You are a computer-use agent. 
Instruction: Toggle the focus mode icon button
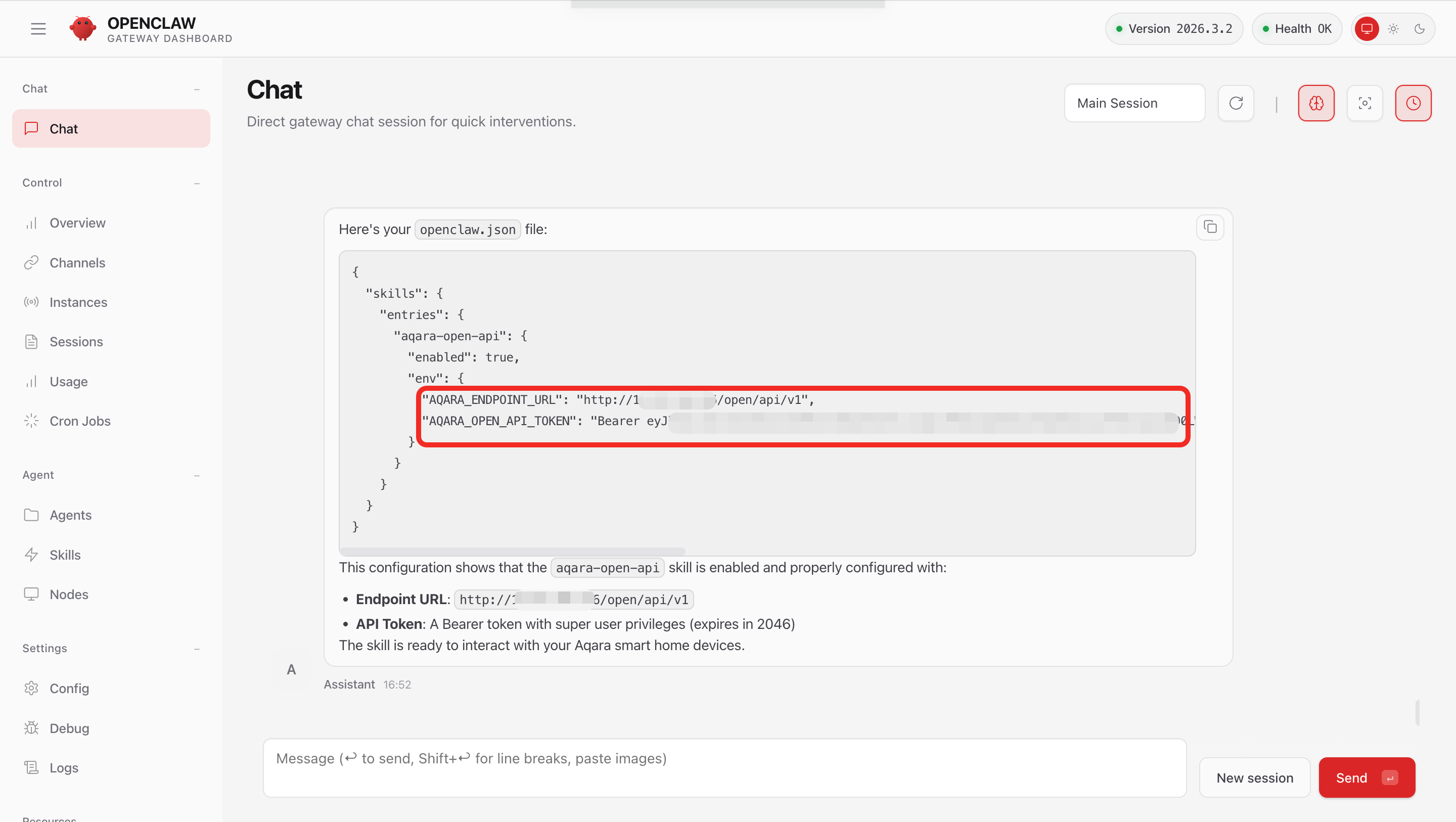tap(1364, 103)
